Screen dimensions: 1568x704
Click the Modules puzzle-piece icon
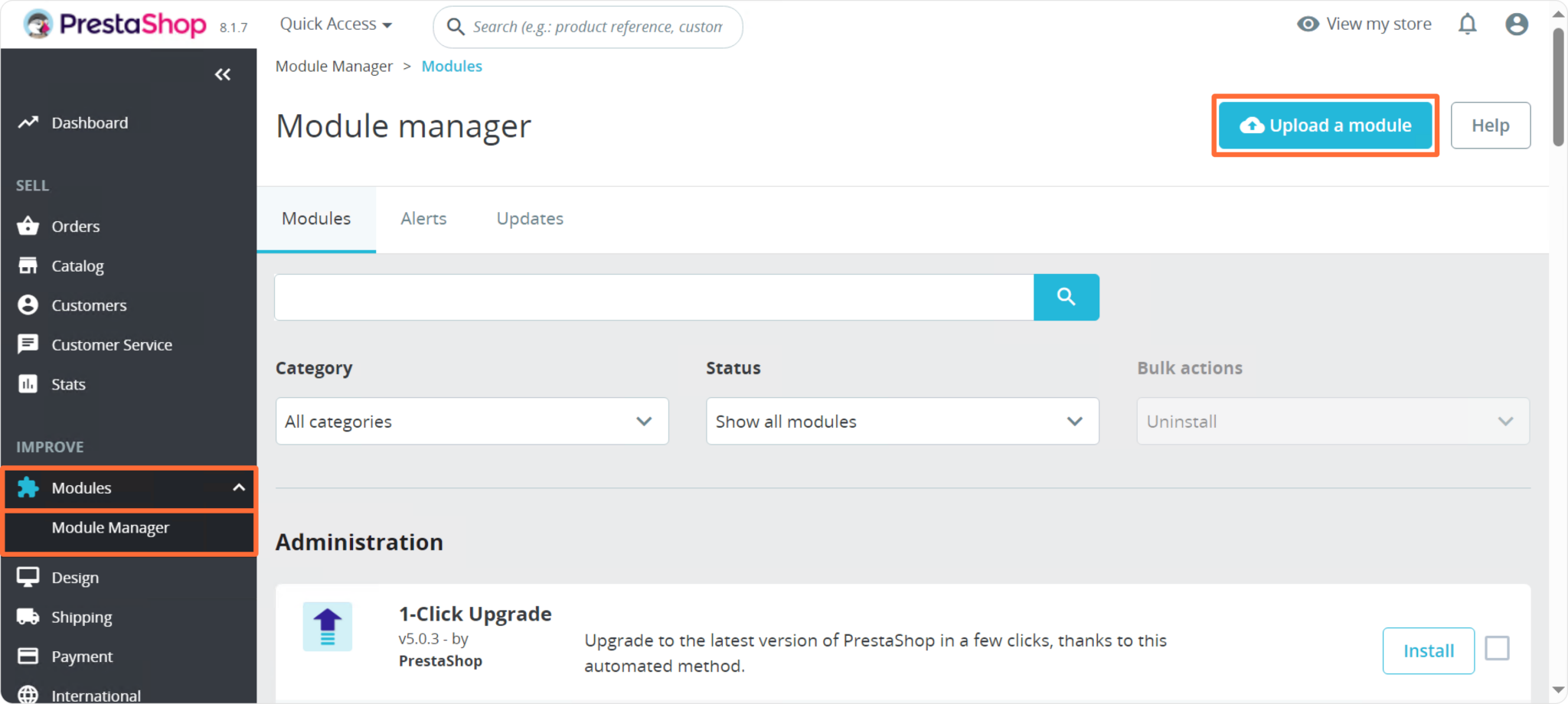(x=28, y=487)
